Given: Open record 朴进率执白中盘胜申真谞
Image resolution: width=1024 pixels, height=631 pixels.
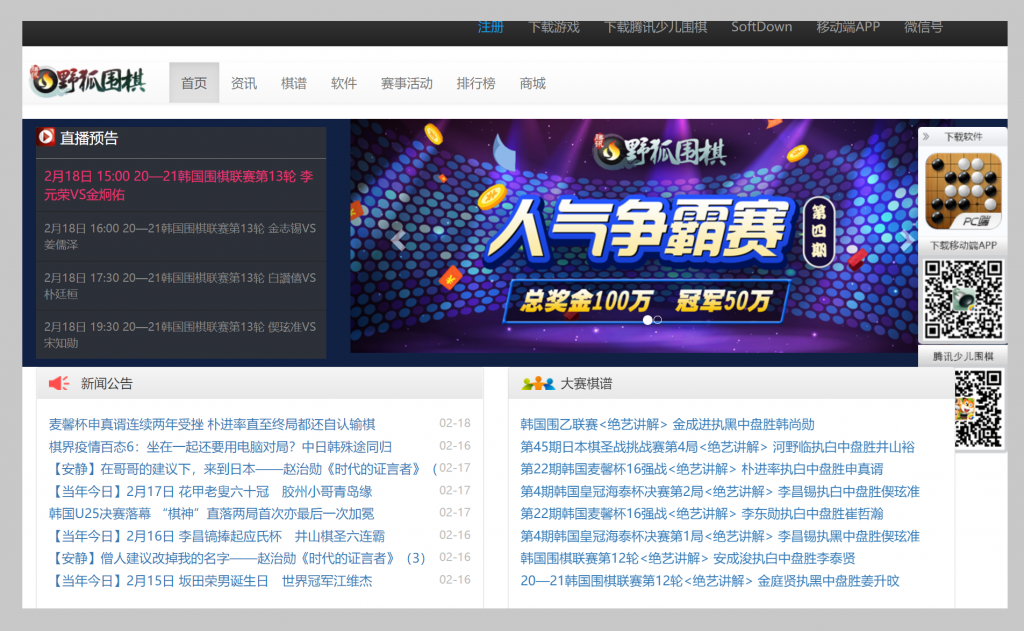Looking at the screenshot, I should pos(701,469).
